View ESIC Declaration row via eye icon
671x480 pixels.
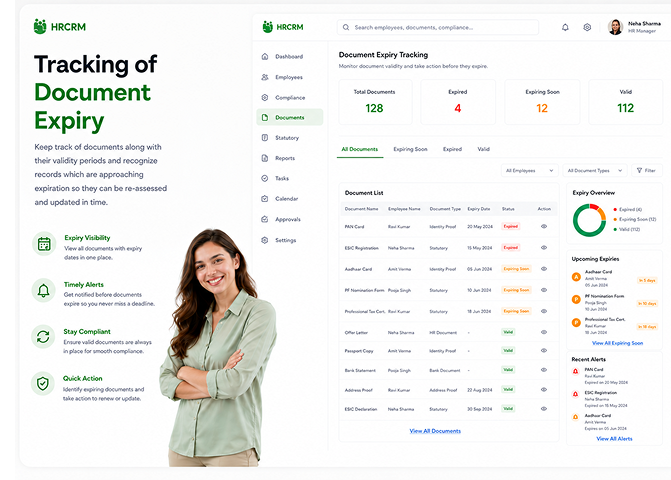(544, 409)
